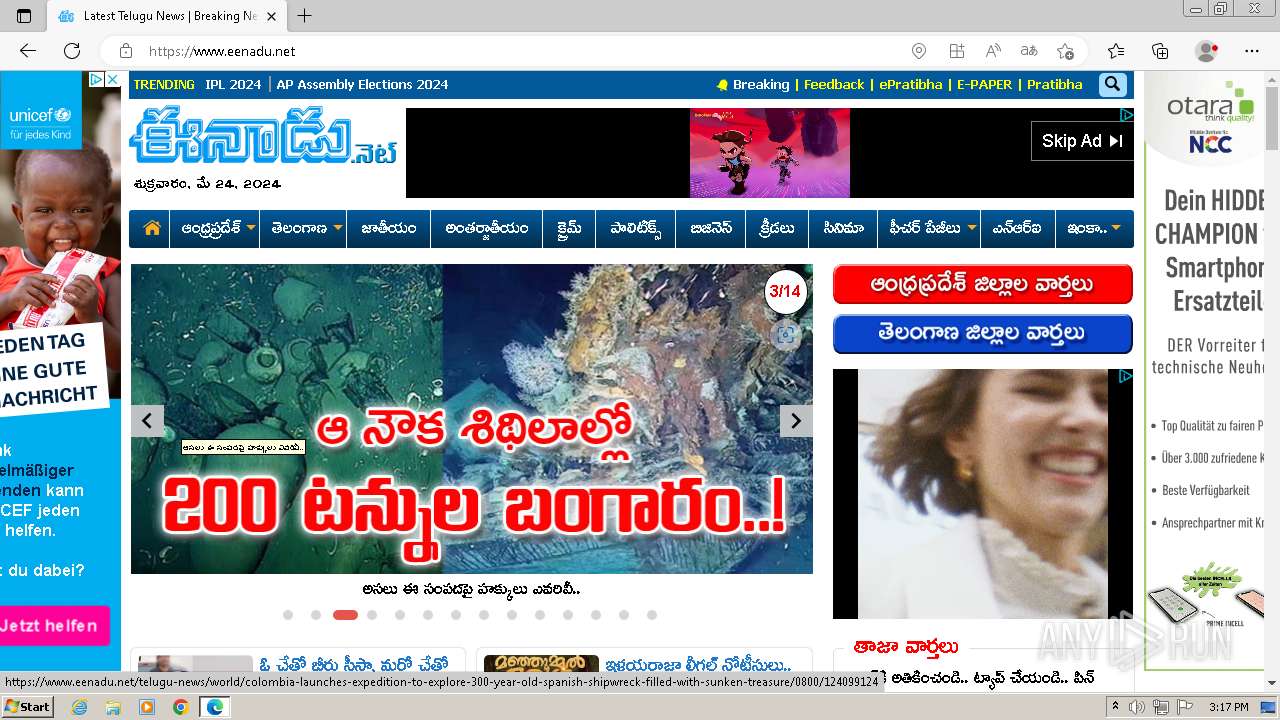
Task: Show hidden tray icons arrow
Action: pos(1115,707)
